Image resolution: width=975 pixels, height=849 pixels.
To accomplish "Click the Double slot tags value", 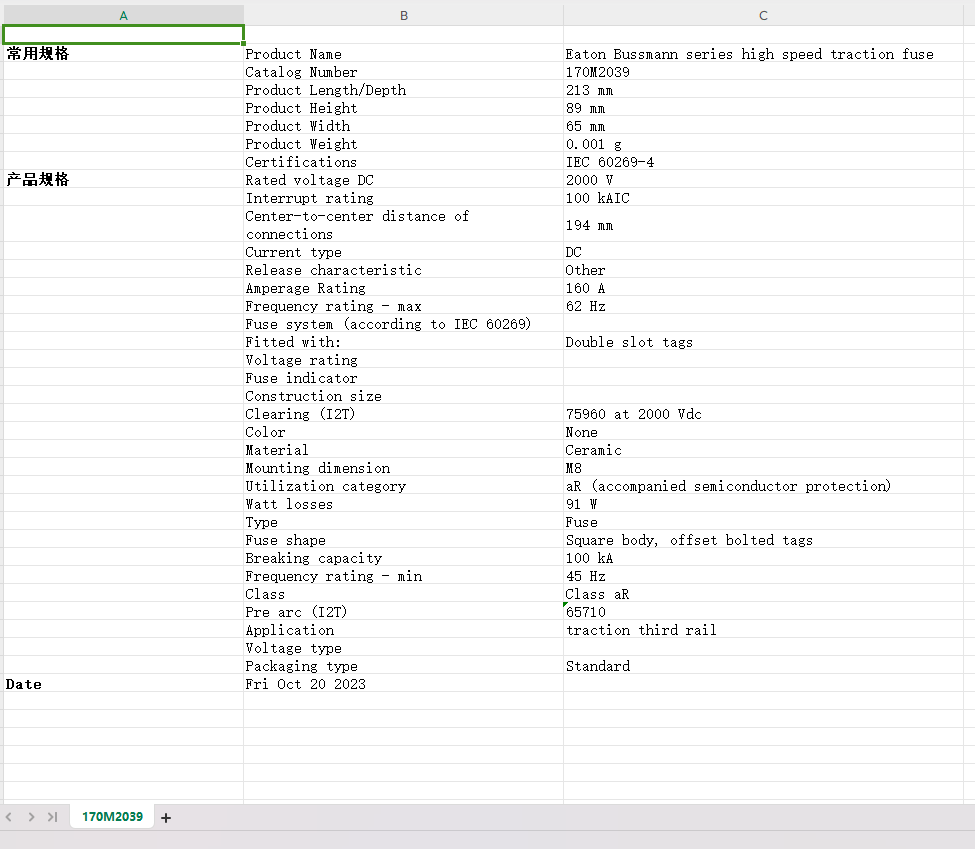I will (x=763, y=342).
